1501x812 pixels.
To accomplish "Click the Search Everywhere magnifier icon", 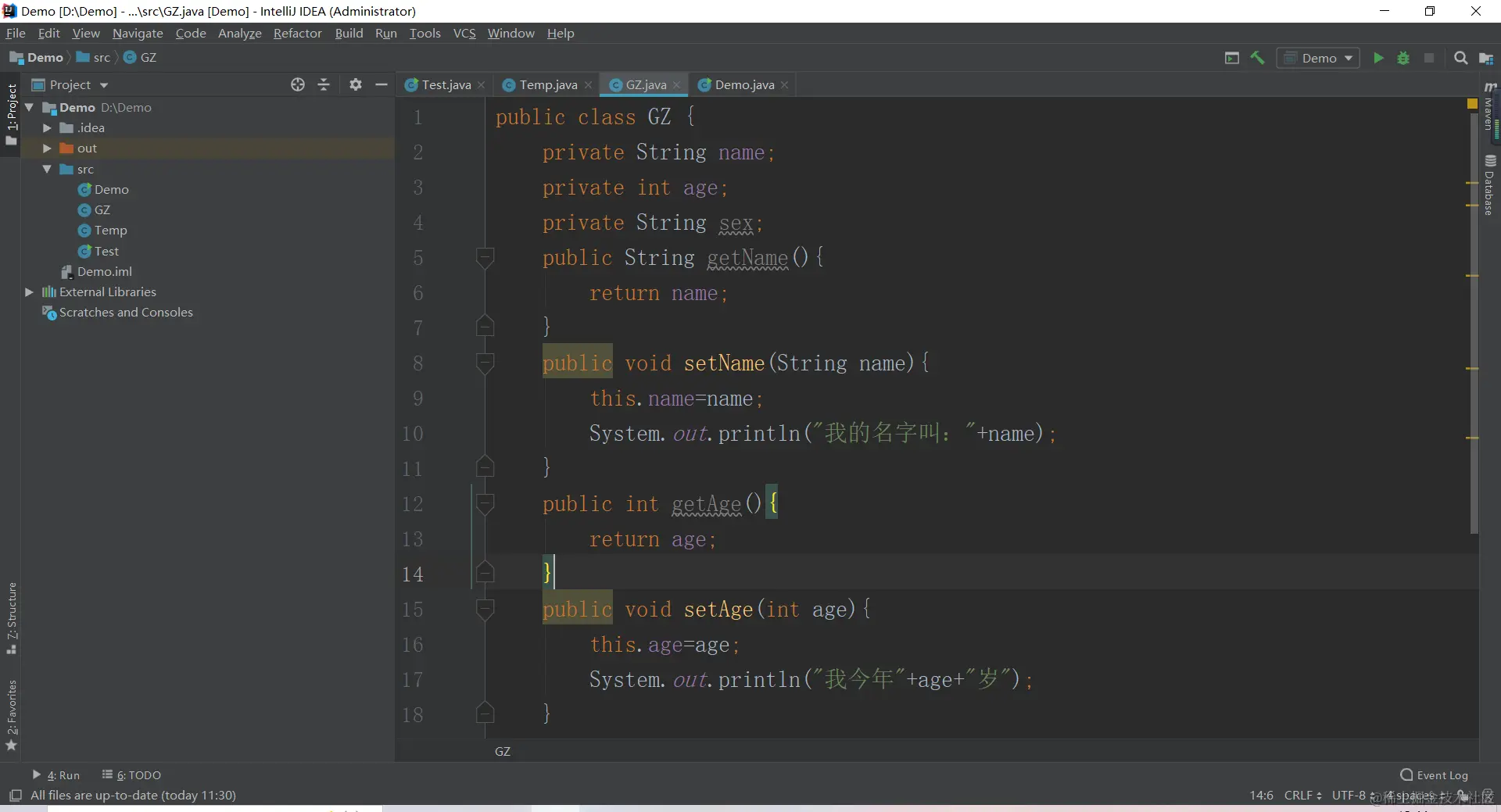I will pyautogui.click(x=1460, y=58).
